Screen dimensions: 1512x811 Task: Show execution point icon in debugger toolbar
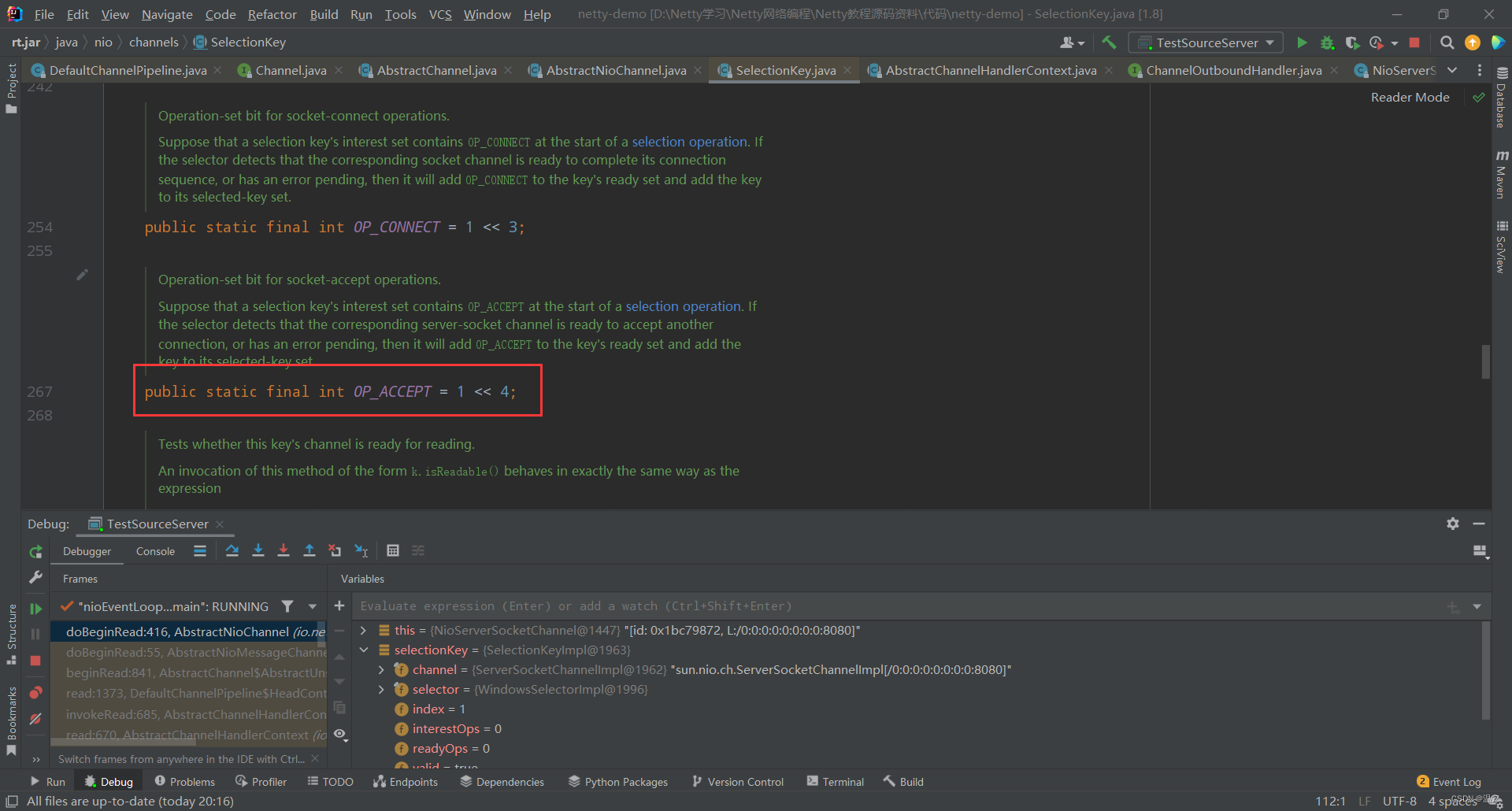(200, 551)
